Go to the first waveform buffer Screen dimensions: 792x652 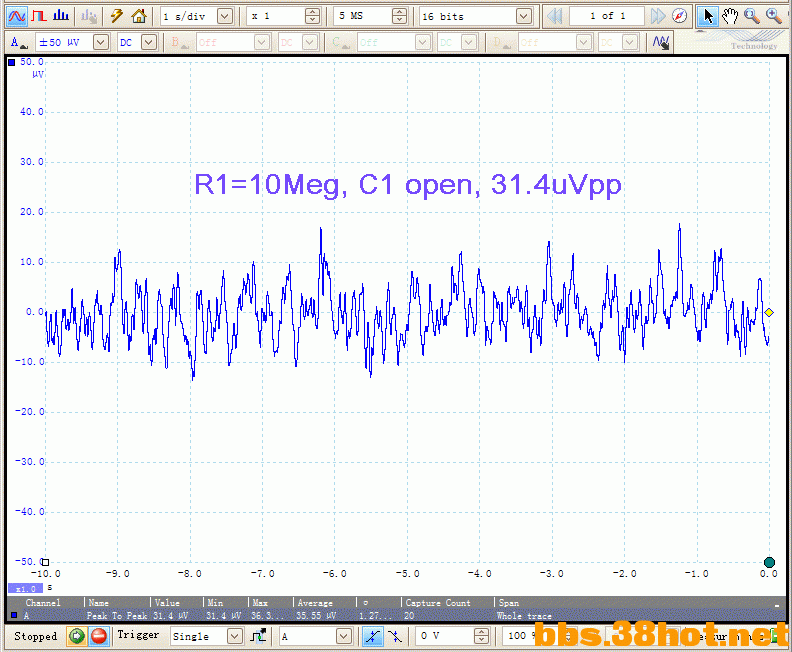coord(555,17)
